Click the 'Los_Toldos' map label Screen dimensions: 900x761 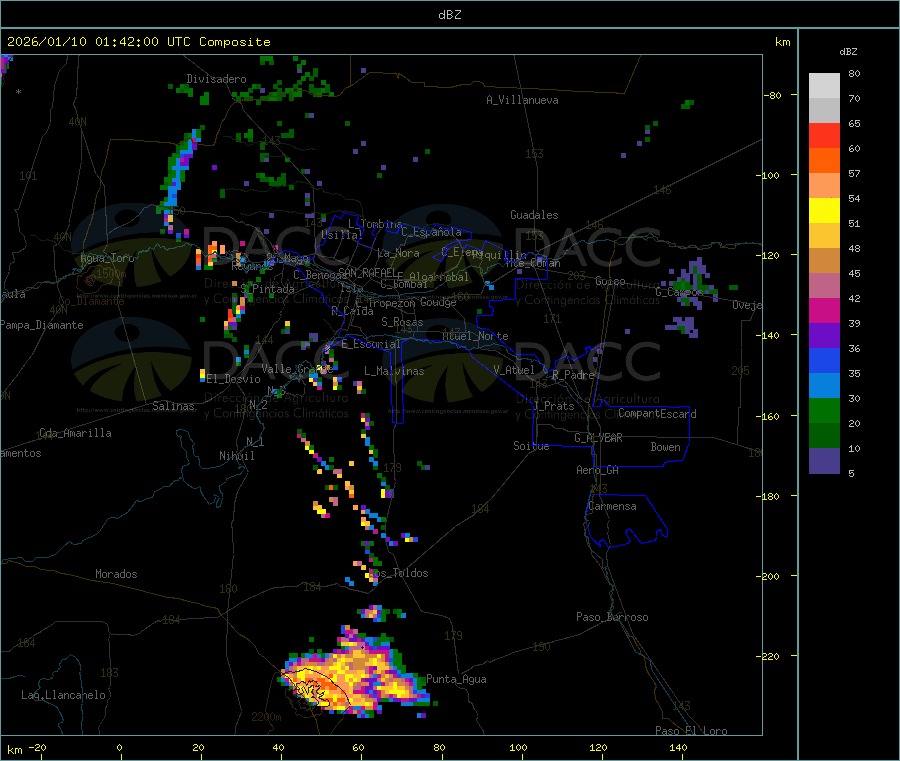tap(398, 573)
